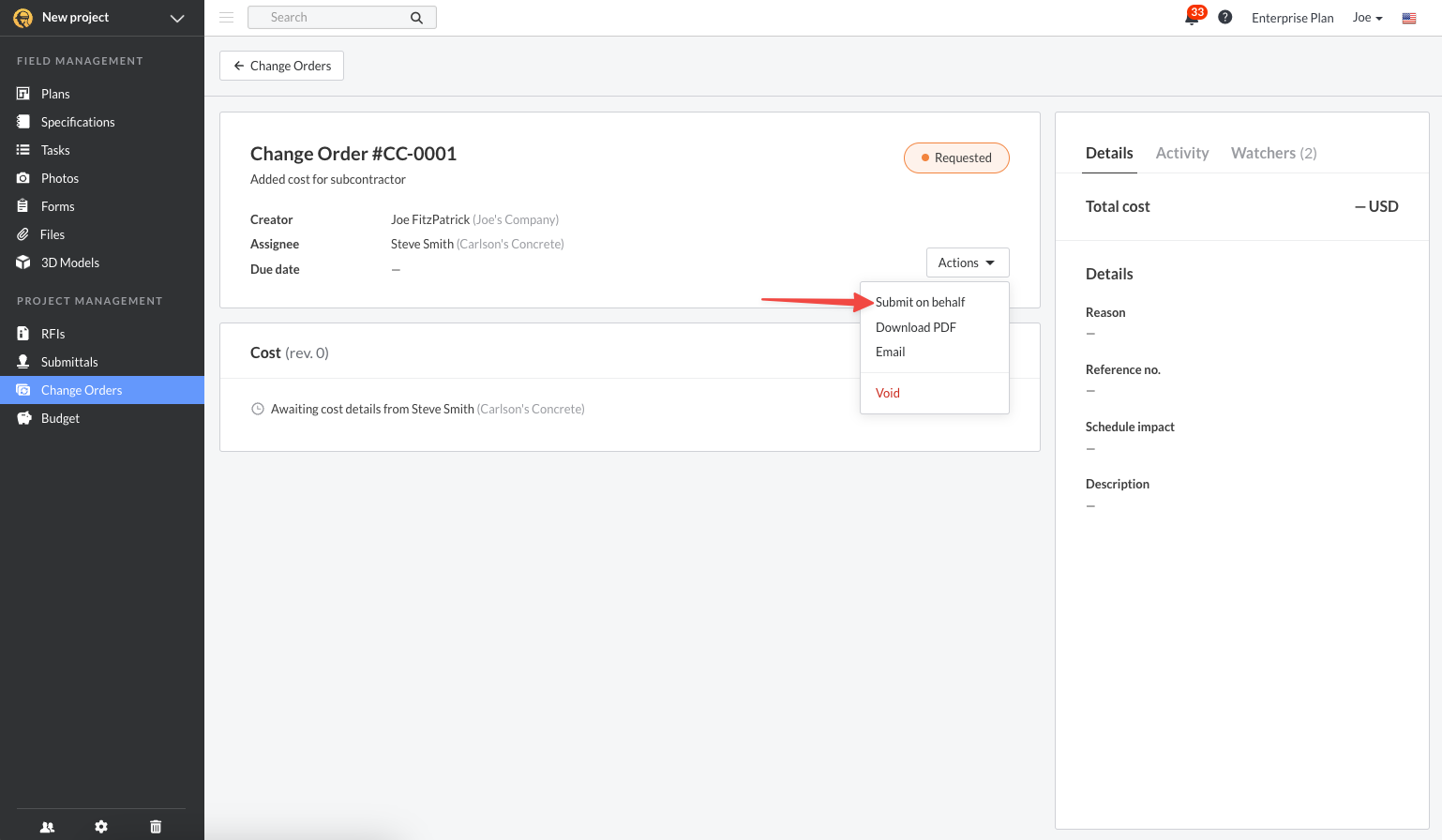Click the help question mark icon
The image size is (1442, 840).
point(1224,18)
